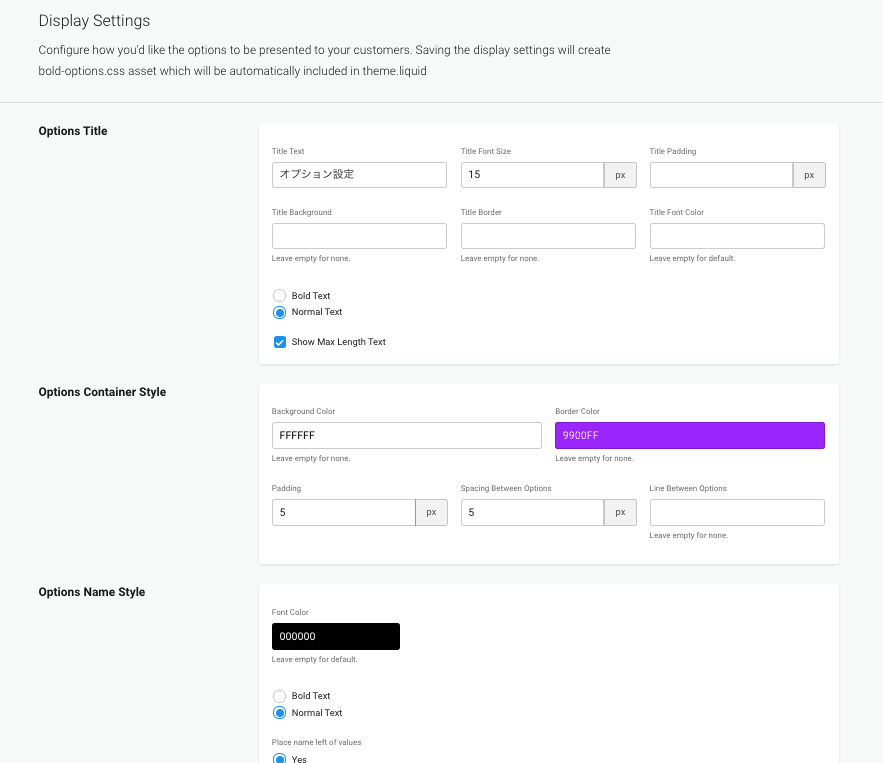Screen dimensions: 883x763
Task: Select the Title Background color field
Action: point(359,236)
